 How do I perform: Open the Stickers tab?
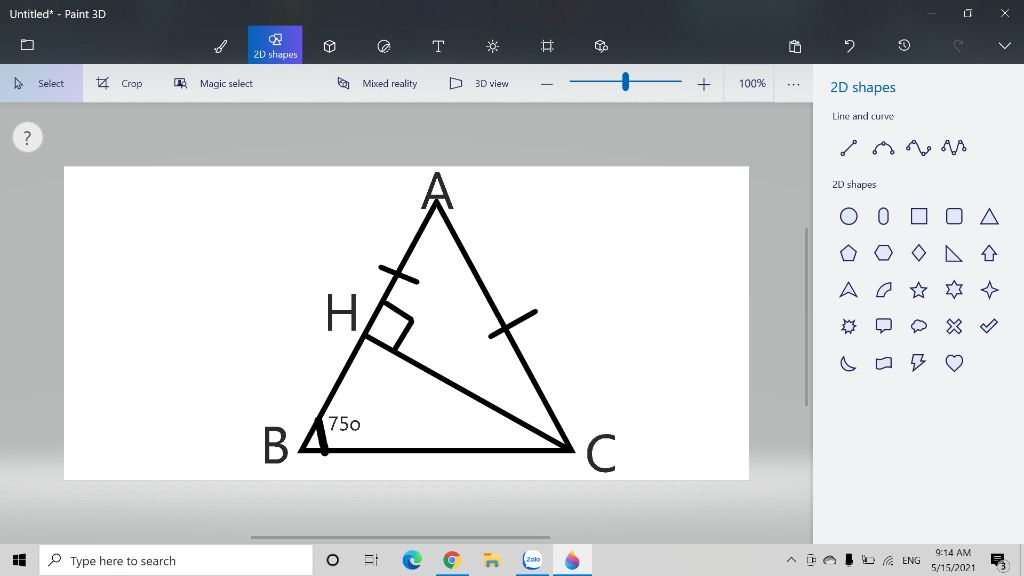pos(384,46)
